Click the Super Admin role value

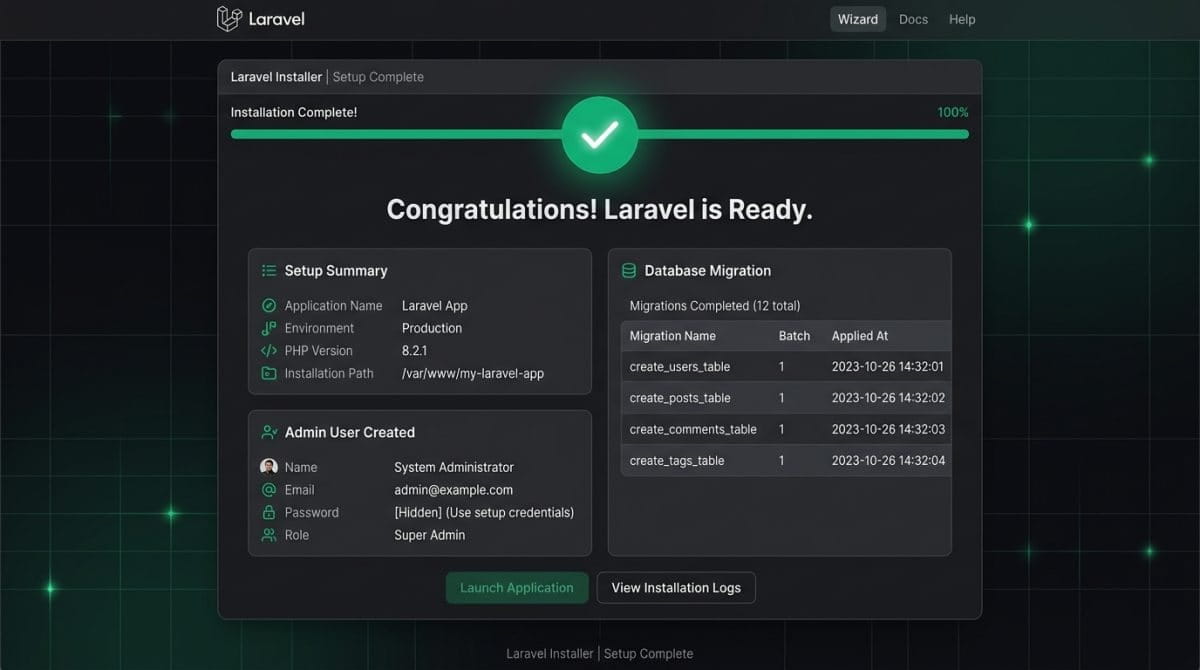[430, 535]
